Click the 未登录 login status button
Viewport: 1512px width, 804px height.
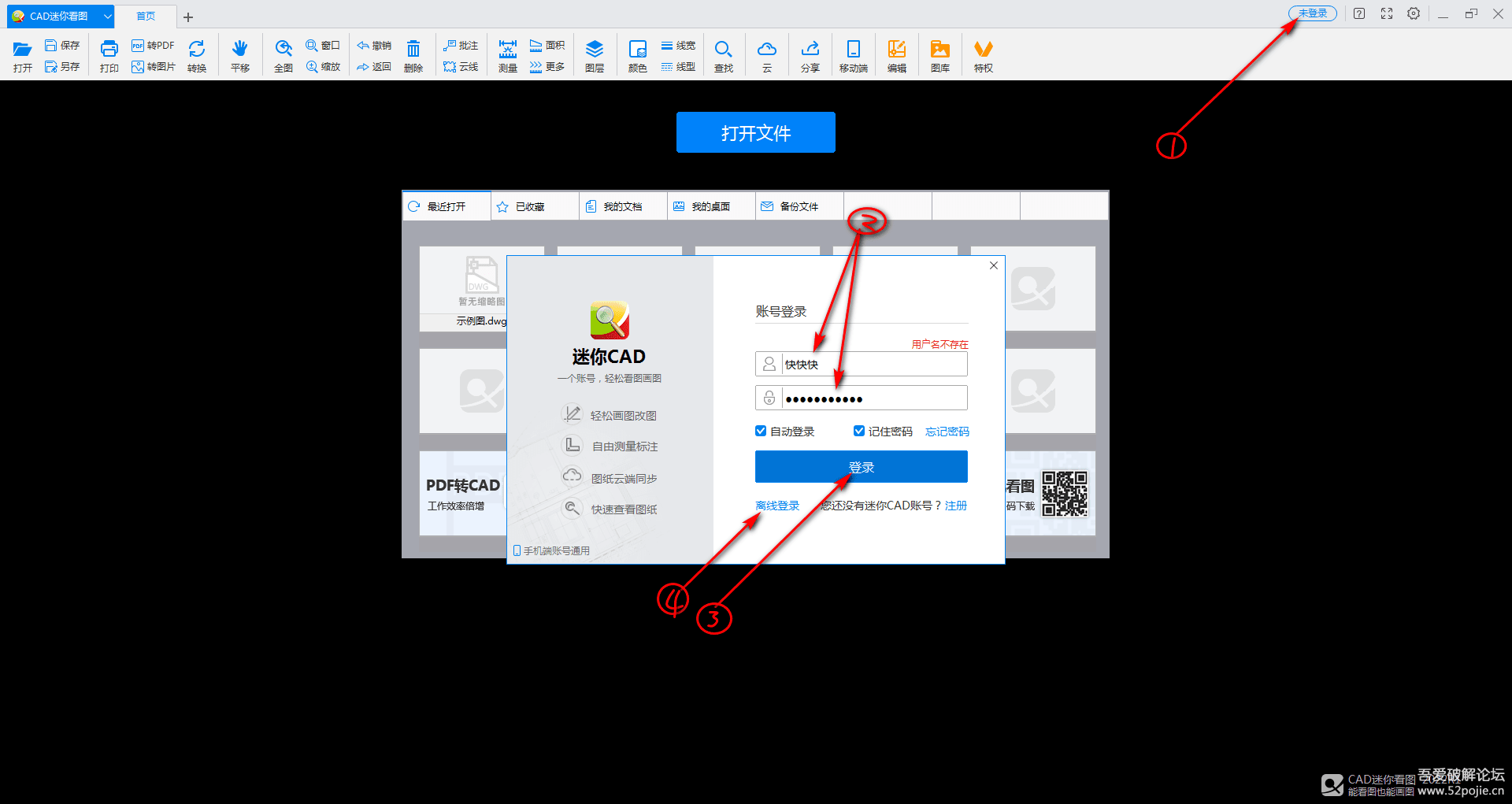coord(1313,13)
